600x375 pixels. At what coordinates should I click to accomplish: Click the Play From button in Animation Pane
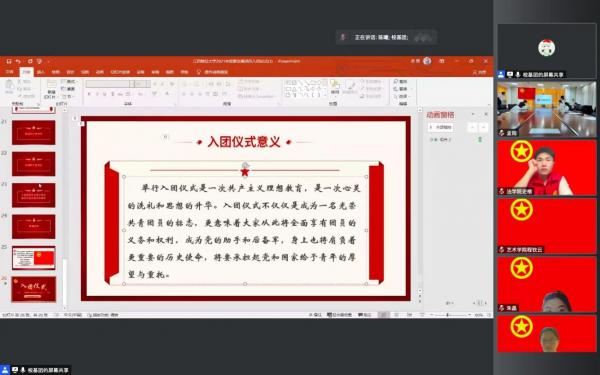pyautogui.click(x=441, y=127)
